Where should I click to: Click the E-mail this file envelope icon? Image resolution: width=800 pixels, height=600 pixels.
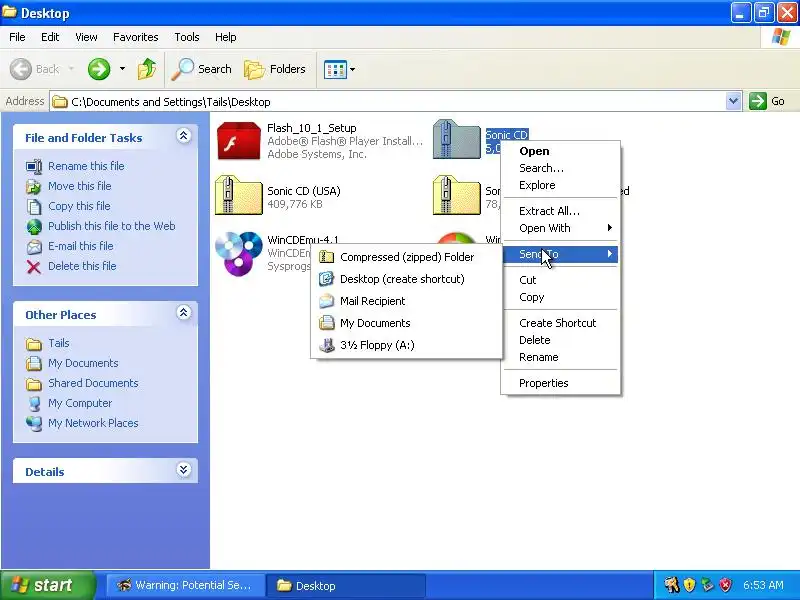pyautogui.click(x=34, y=246)
